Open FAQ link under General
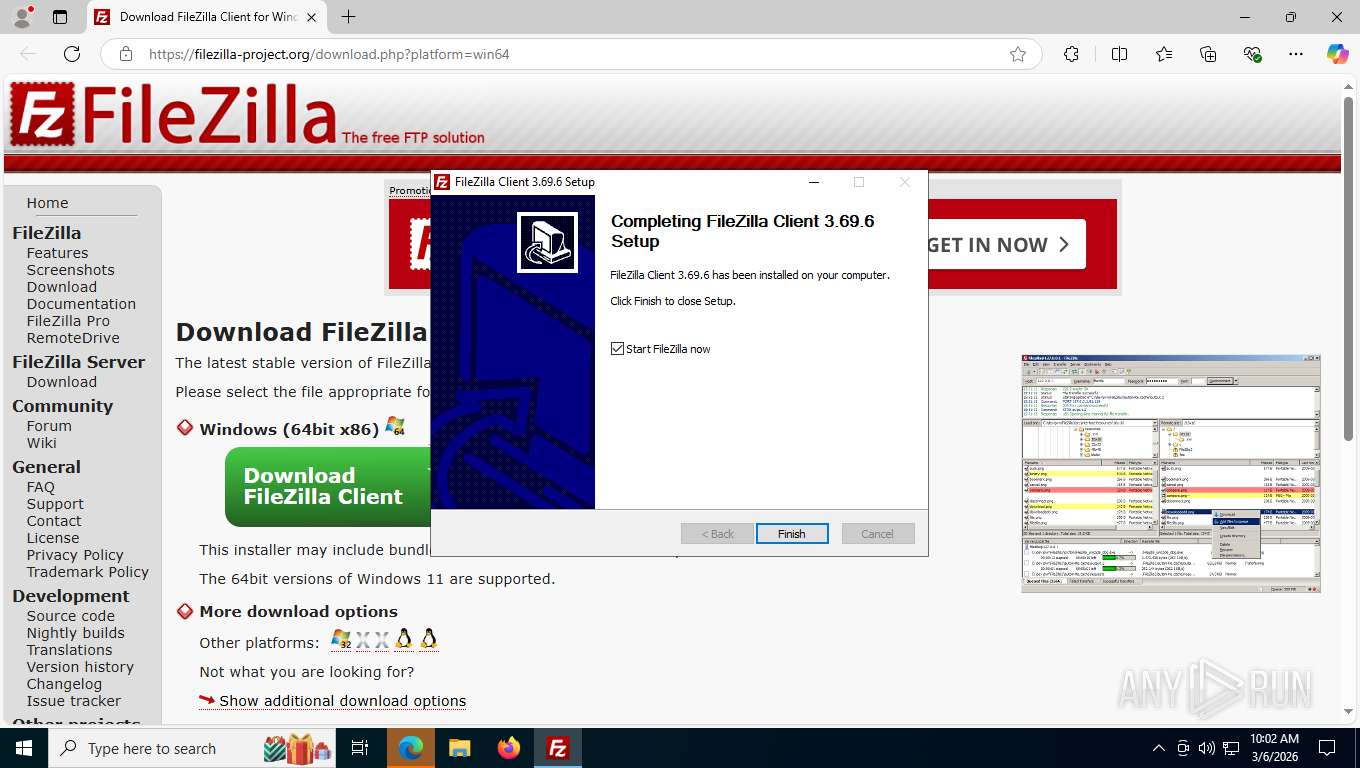The height and width of the screenshot is (768, 1360). tap(41, 487)
